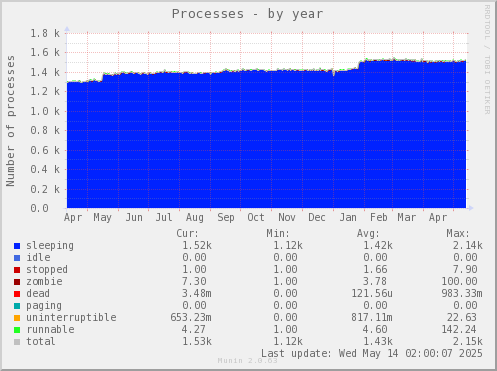Click total average value 1.43k
497x371 pixels.
coord(378,342)
